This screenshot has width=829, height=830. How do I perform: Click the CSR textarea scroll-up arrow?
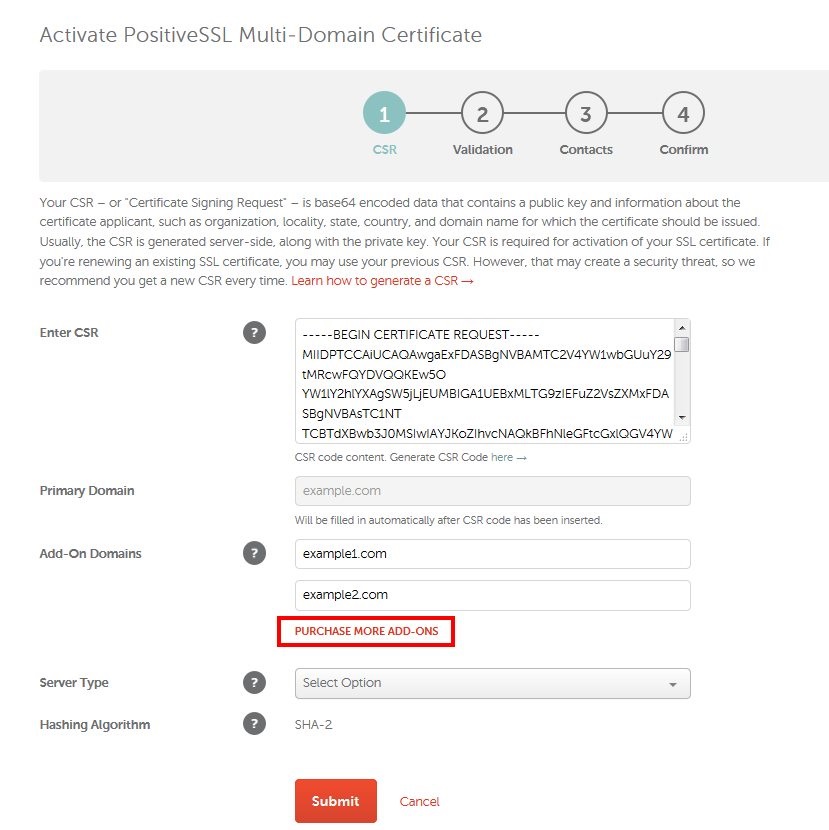click(682, 326)
